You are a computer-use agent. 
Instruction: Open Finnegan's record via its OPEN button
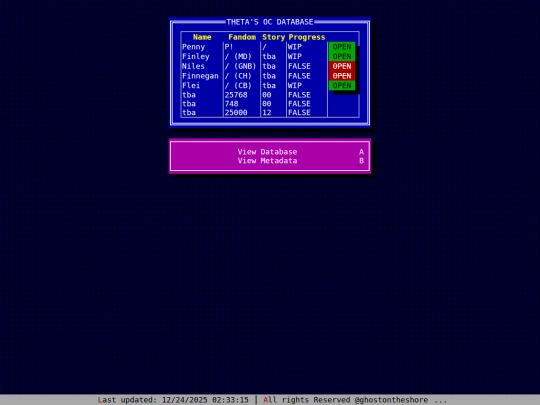[342, 76]
